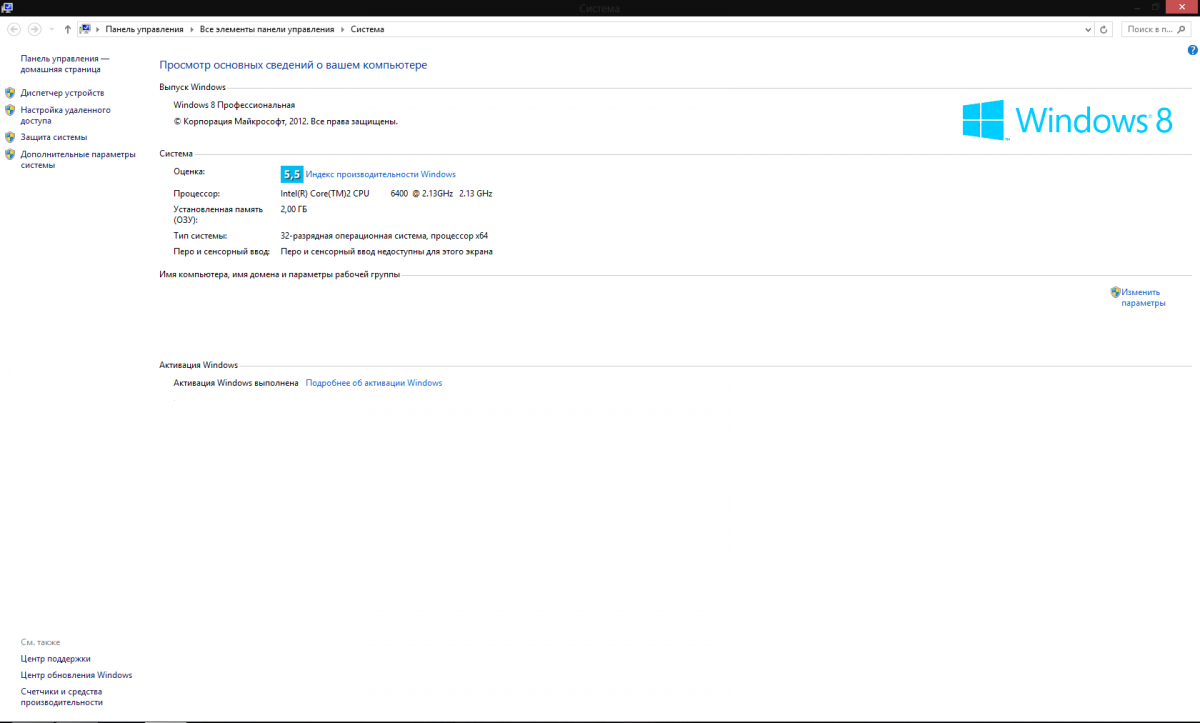Click Перо и сенсорный ввод недоступны value
Screen dimensions: 1200x723
pyautogui.click(x=387, y=252)
